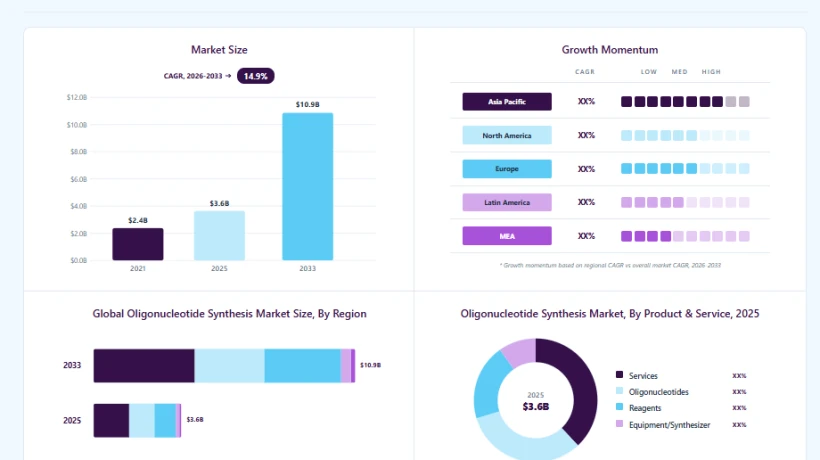
Task: Click the MEA region label
Action: [507, 236]
